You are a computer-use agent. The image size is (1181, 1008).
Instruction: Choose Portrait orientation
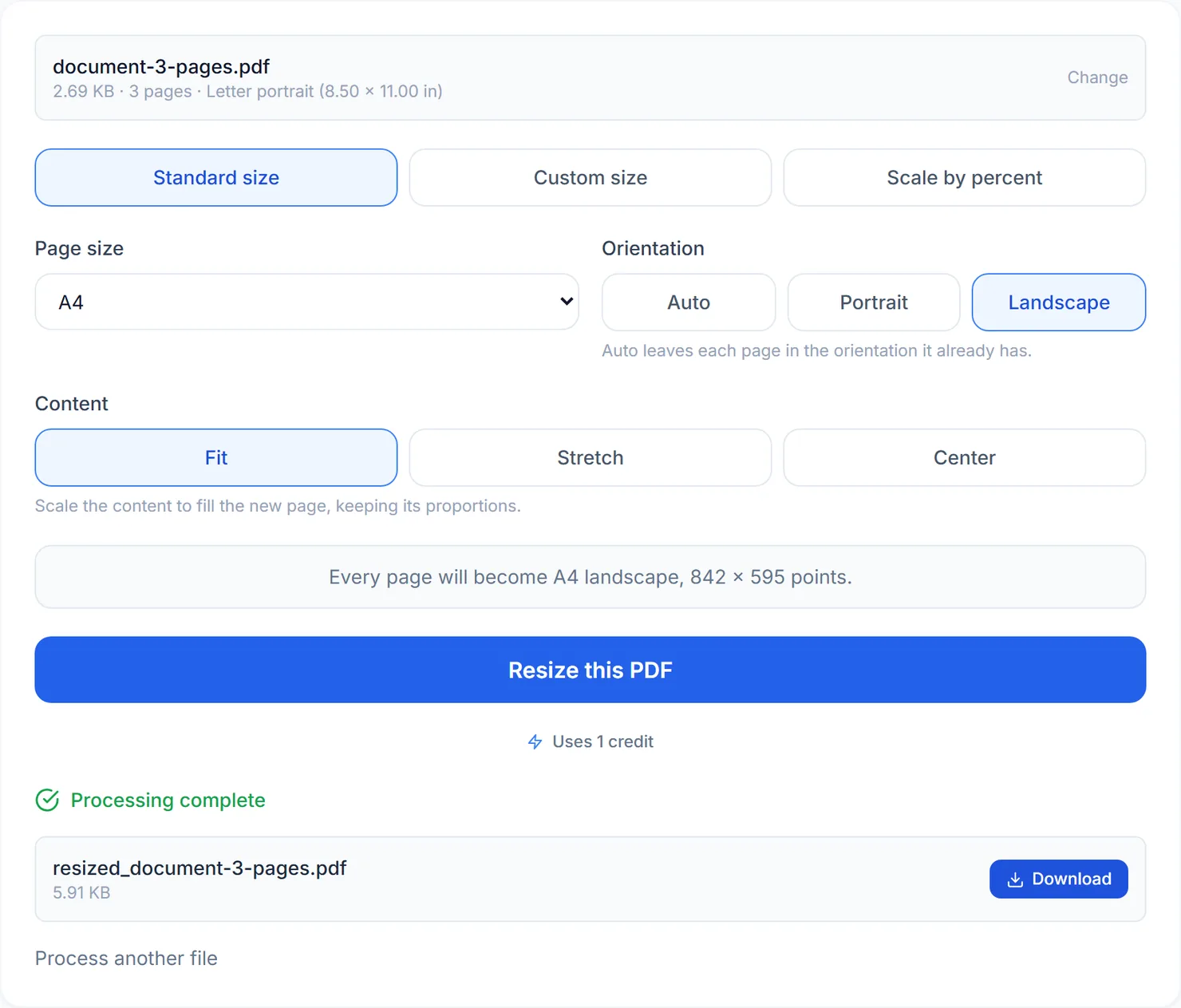pos(874,302)
